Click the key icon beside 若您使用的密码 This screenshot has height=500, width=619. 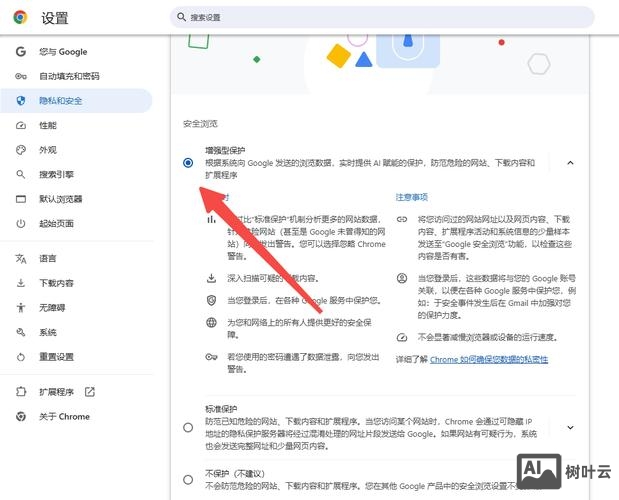212,357
